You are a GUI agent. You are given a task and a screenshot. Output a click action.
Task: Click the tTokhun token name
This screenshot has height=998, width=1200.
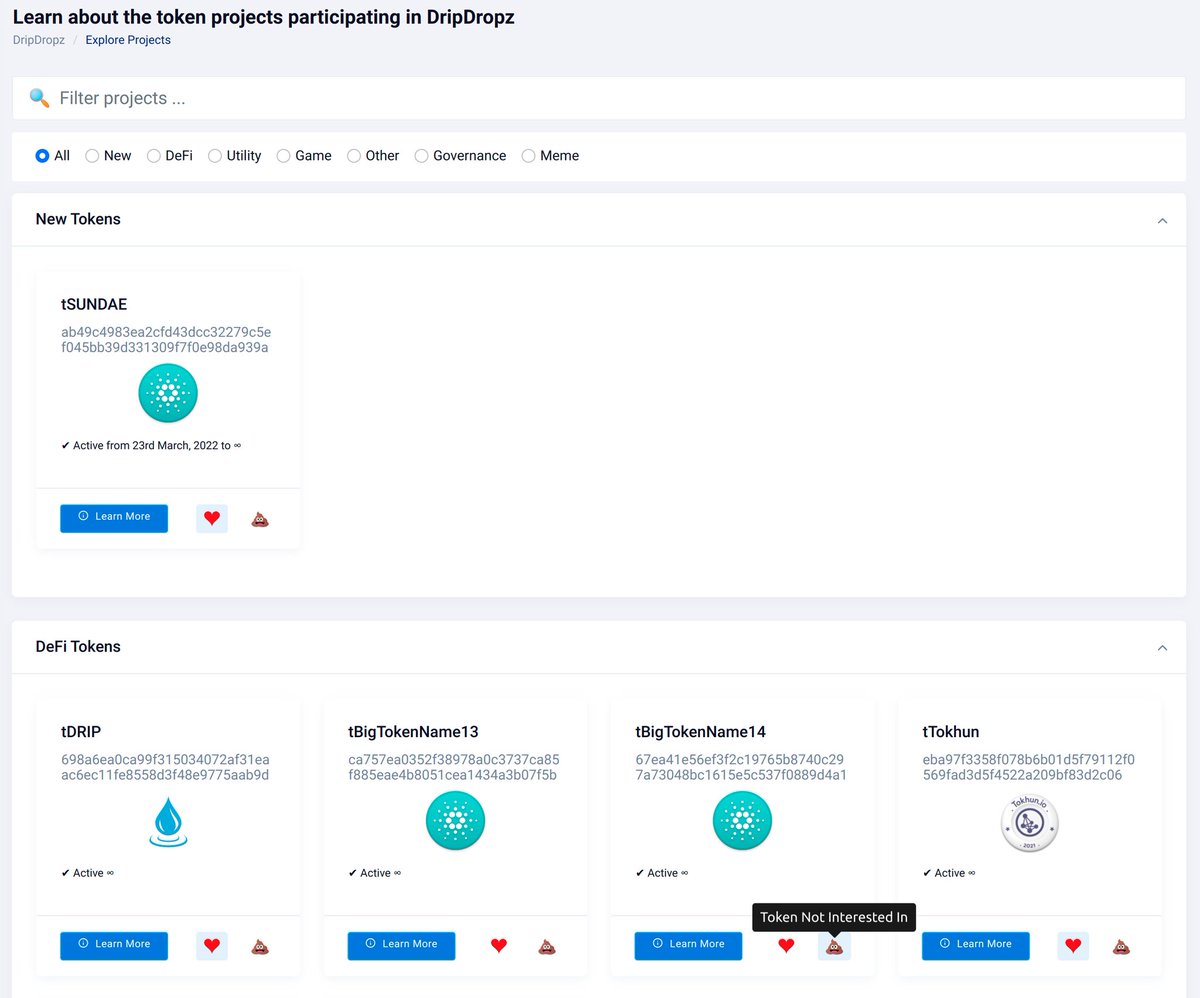951,732
